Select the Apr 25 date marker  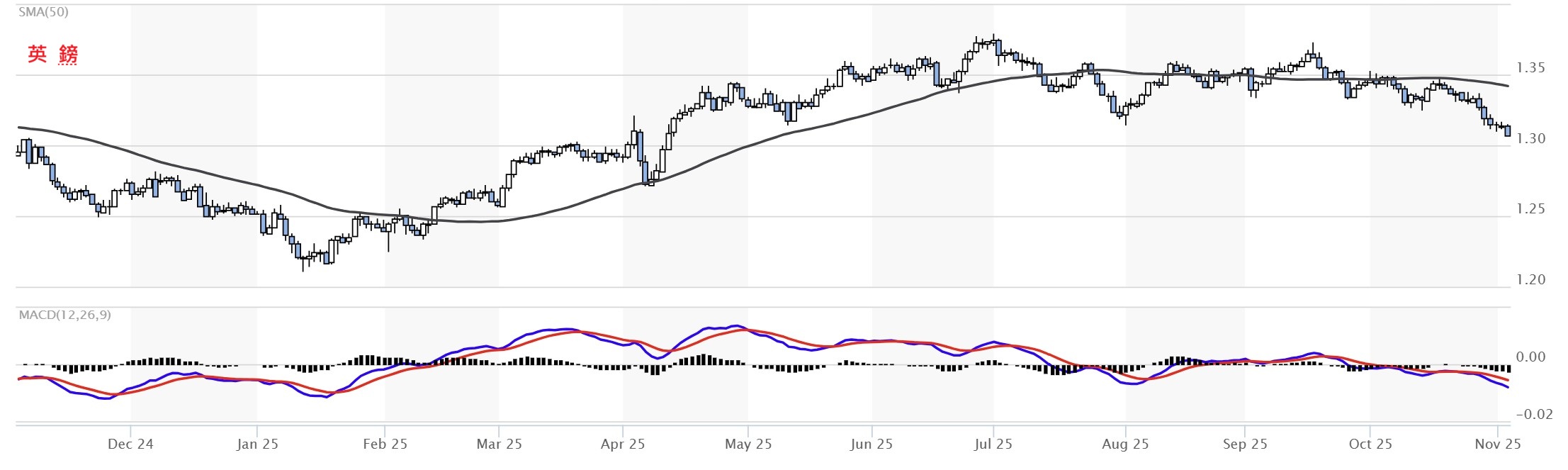[x=623, y=444]
